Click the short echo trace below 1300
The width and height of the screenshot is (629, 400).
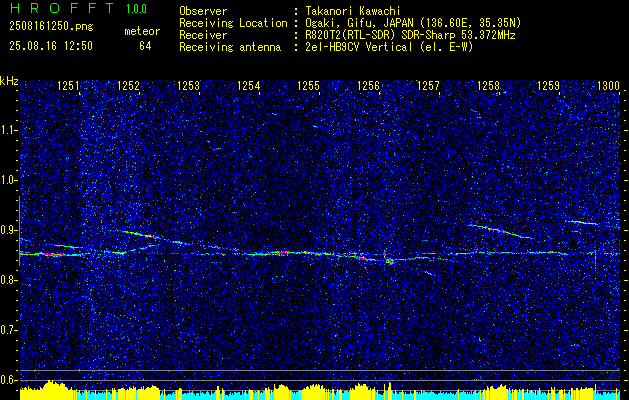point(582,222)
